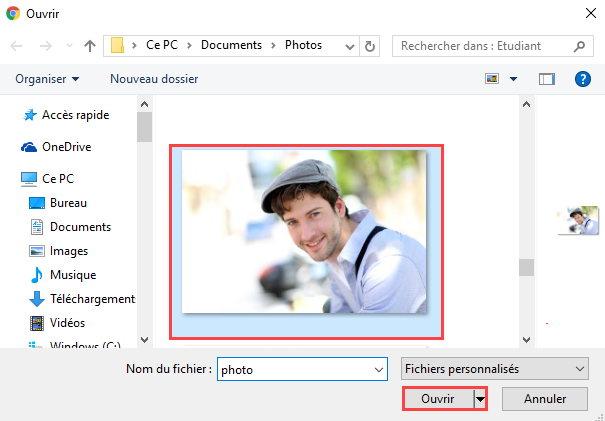Click the search magnifier icon
Image resolution: width=605 pixels, height=421 pixels.
579,46
